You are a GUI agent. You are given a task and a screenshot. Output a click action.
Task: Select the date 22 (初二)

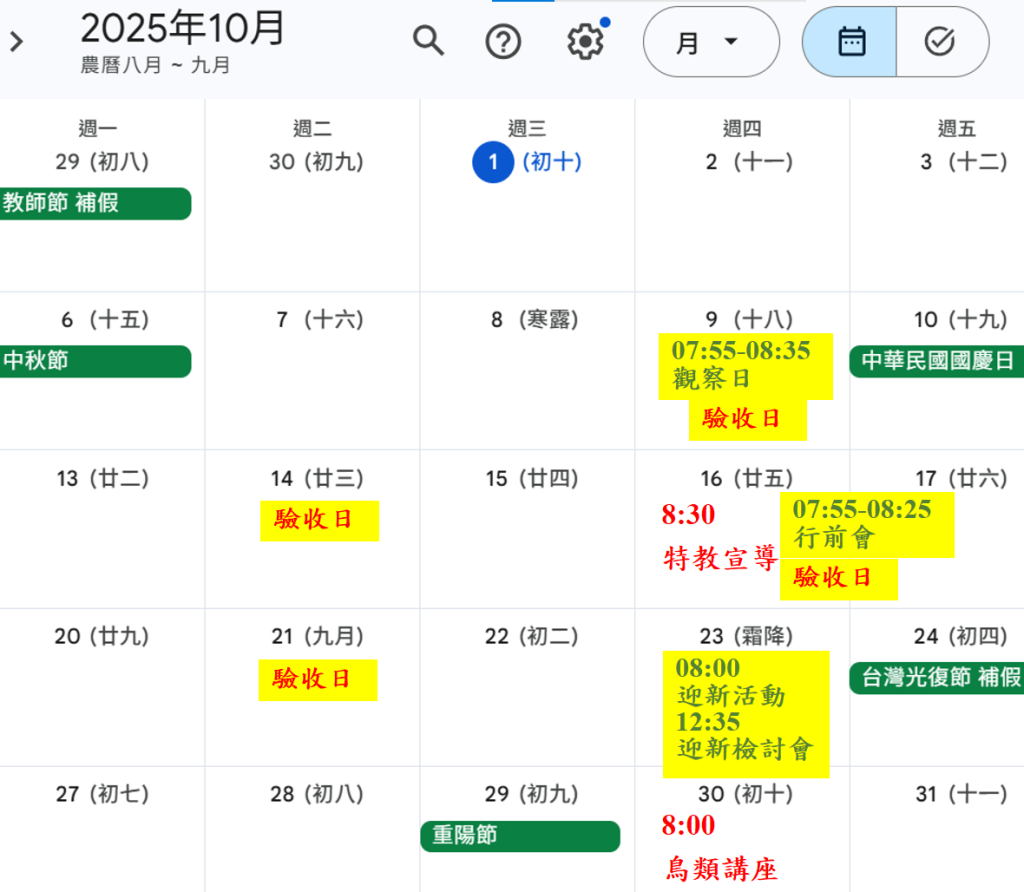click(x=527, y=637)
